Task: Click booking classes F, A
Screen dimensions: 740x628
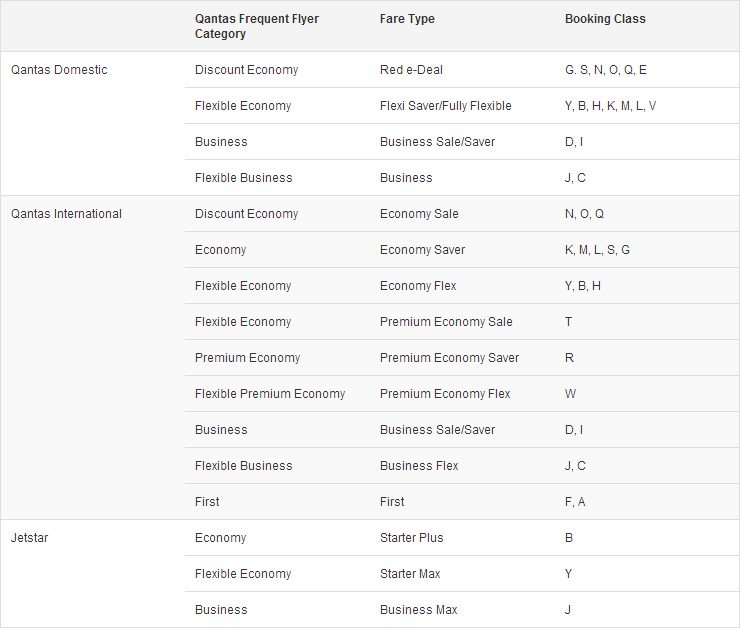Action: click(x=575, y=502)
